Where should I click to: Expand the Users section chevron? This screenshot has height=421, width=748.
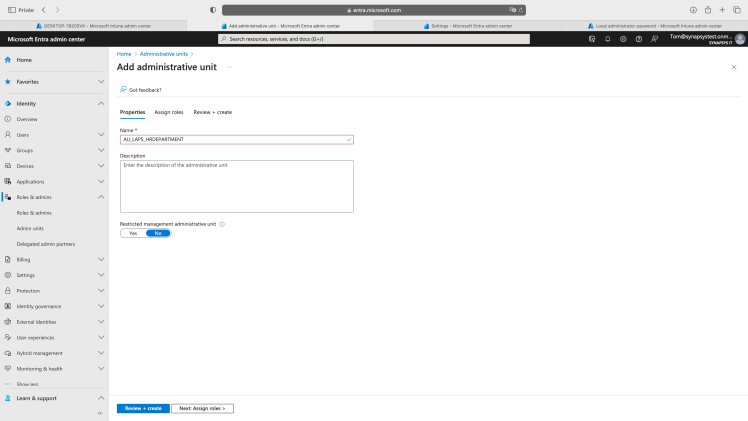(101, 134)
